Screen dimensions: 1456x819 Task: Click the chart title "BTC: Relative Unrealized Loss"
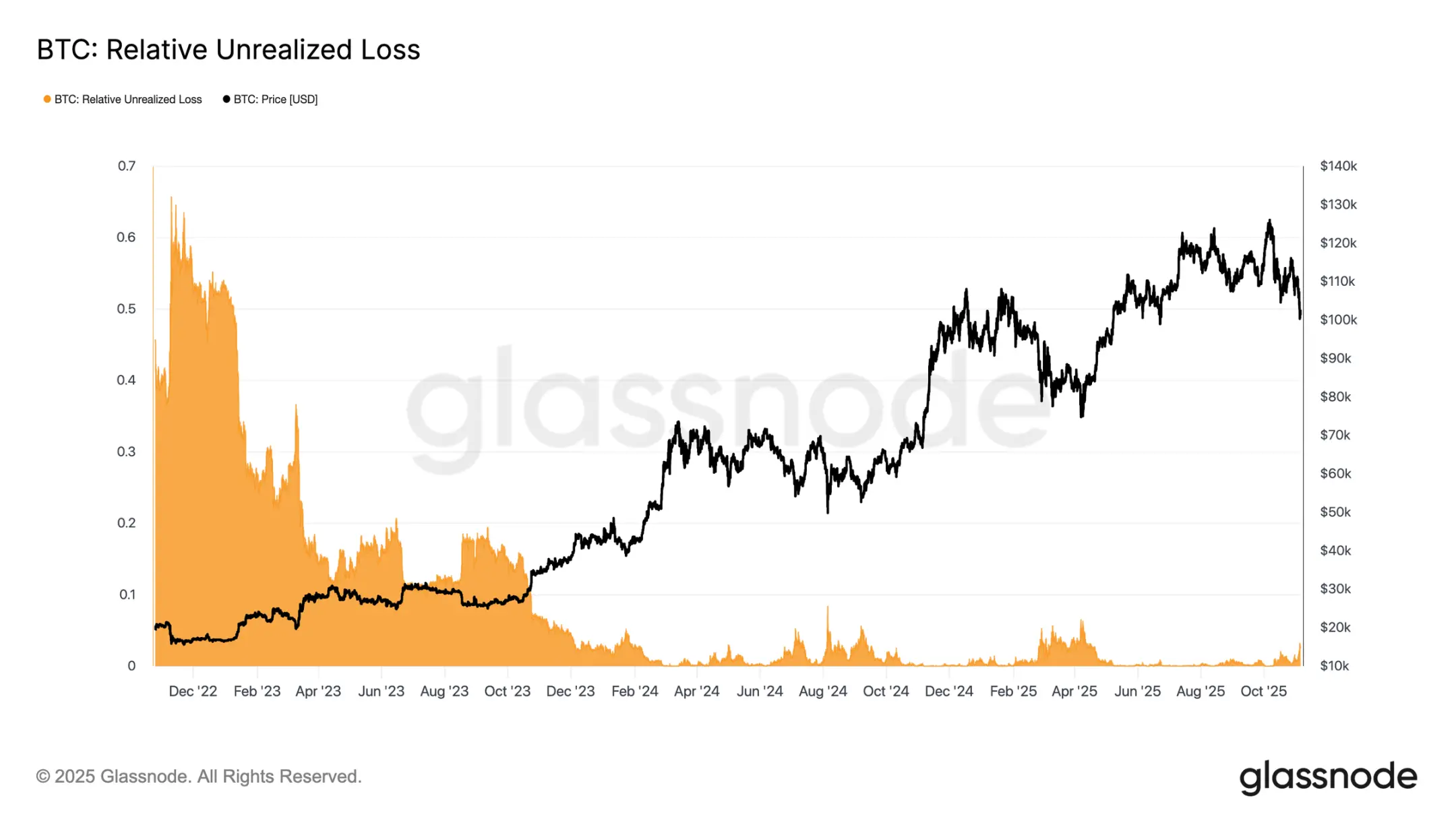(229, 50)
